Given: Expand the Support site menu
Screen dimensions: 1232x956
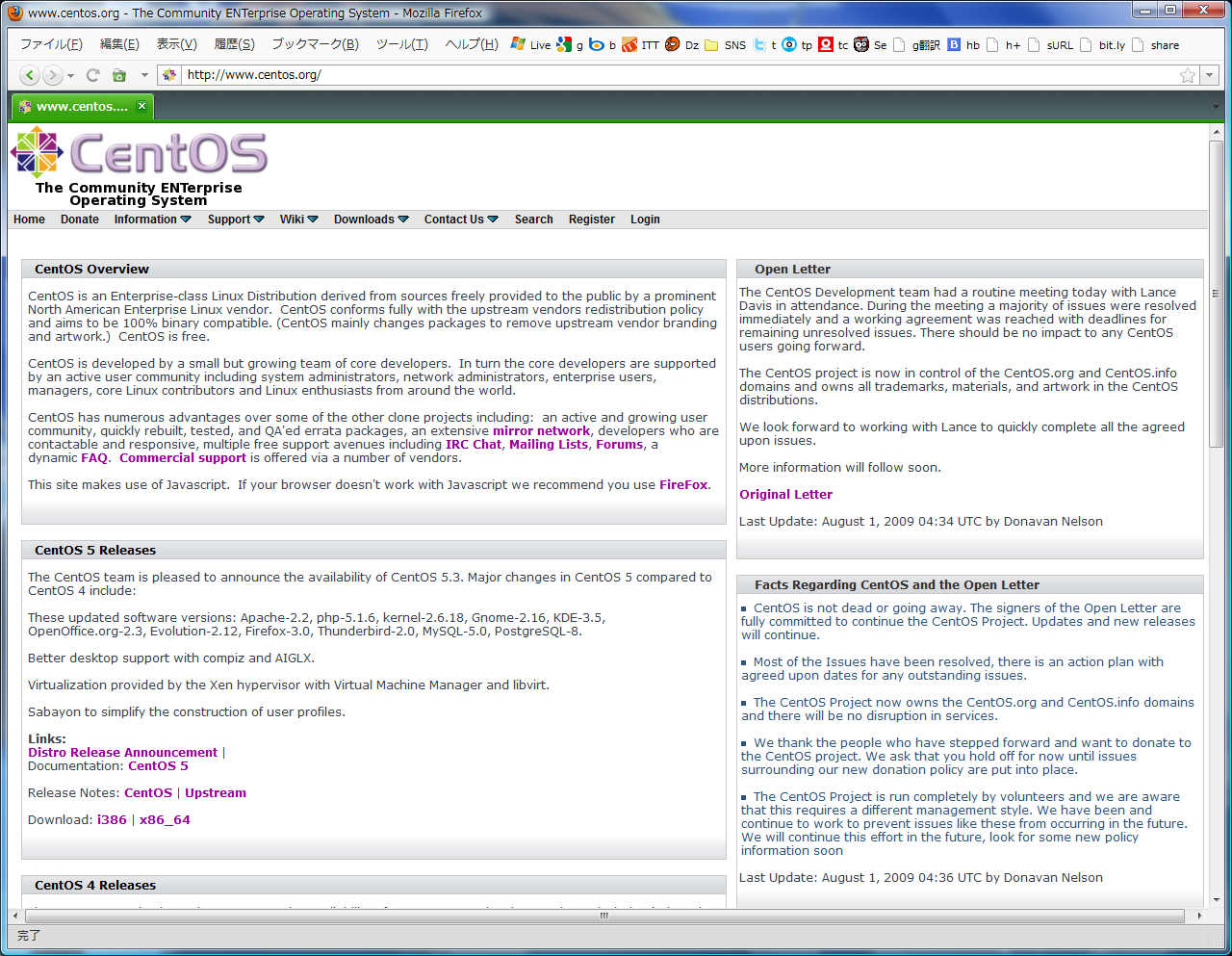Looking at the screenshot, I should (x=236, y=220).
